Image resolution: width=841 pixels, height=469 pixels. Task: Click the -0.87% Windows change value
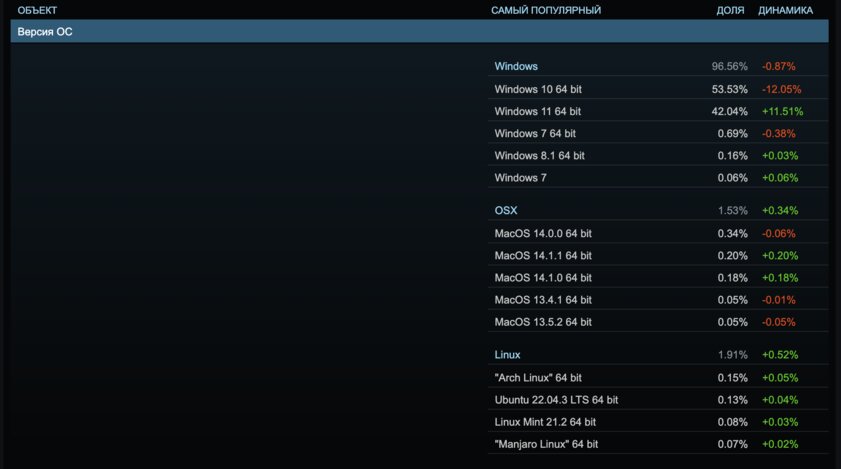click(x=779, y=67)
